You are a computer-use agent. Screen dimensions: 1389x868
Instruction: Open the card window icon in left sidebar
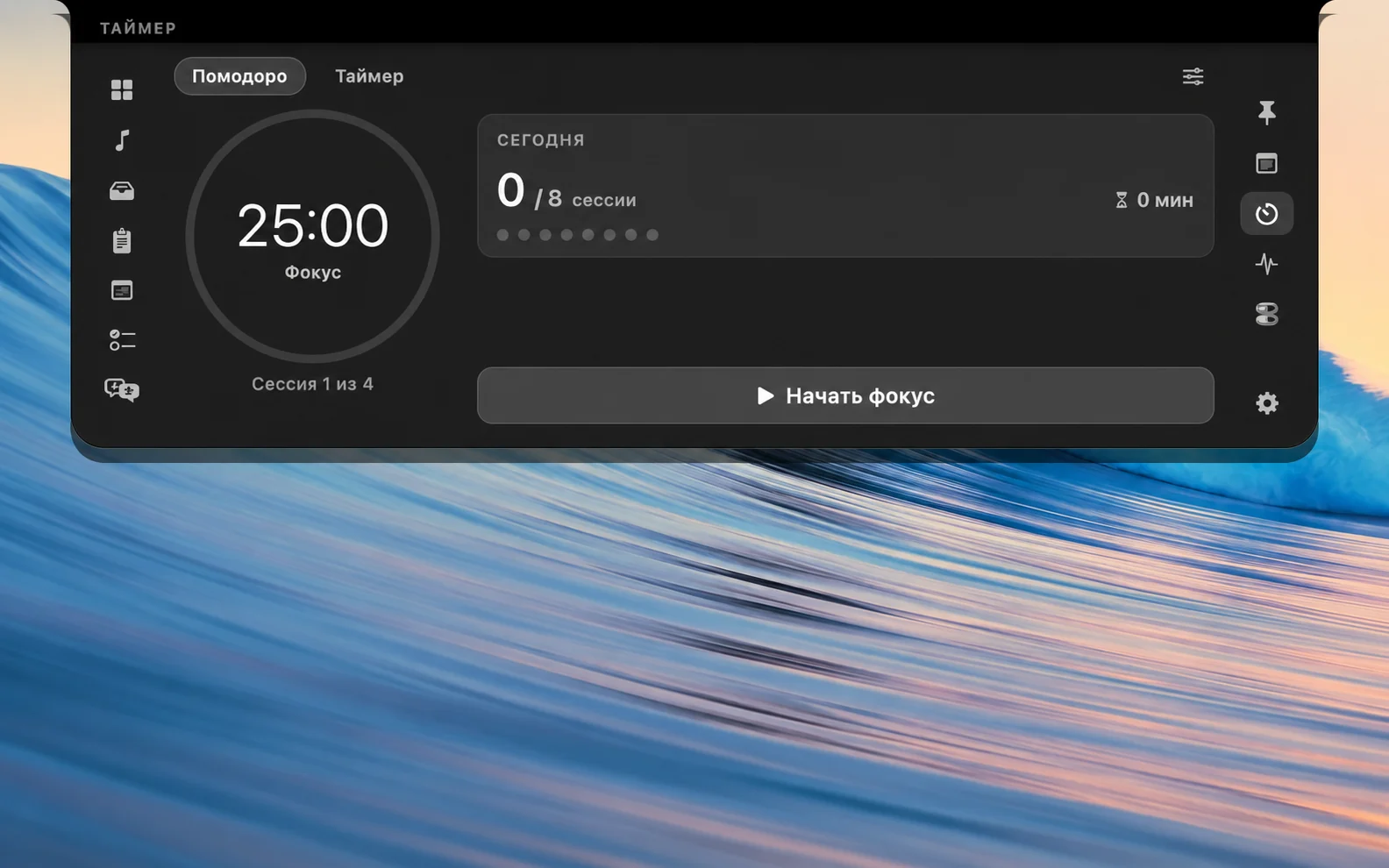(x=122, y=290)
